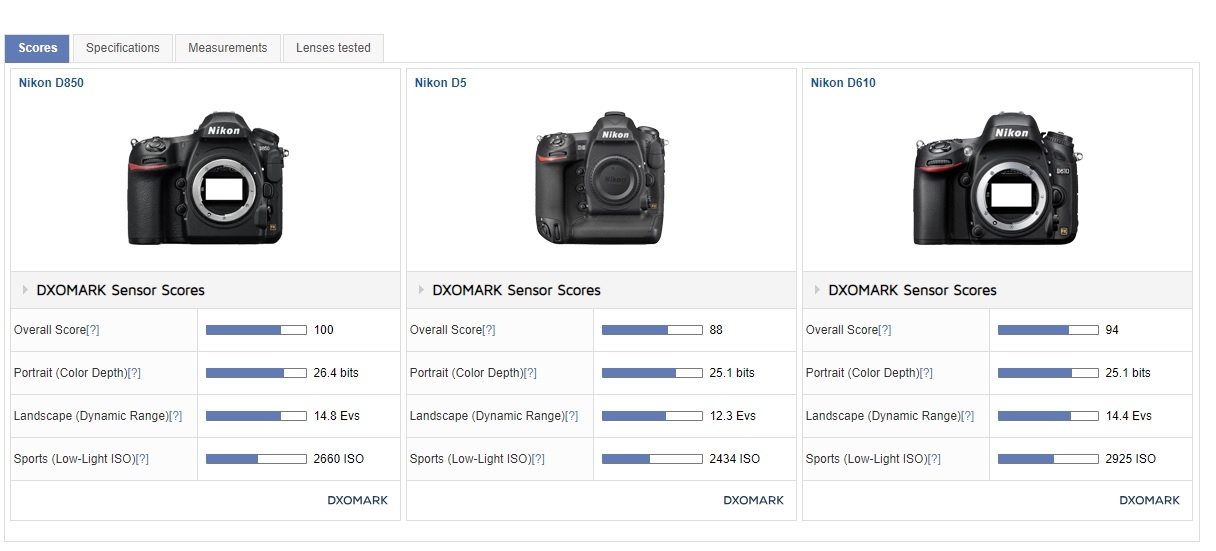This screenshot has height=551, width=1216.
Task: Open the Nikon D5 title link
Action: point(440,83)
